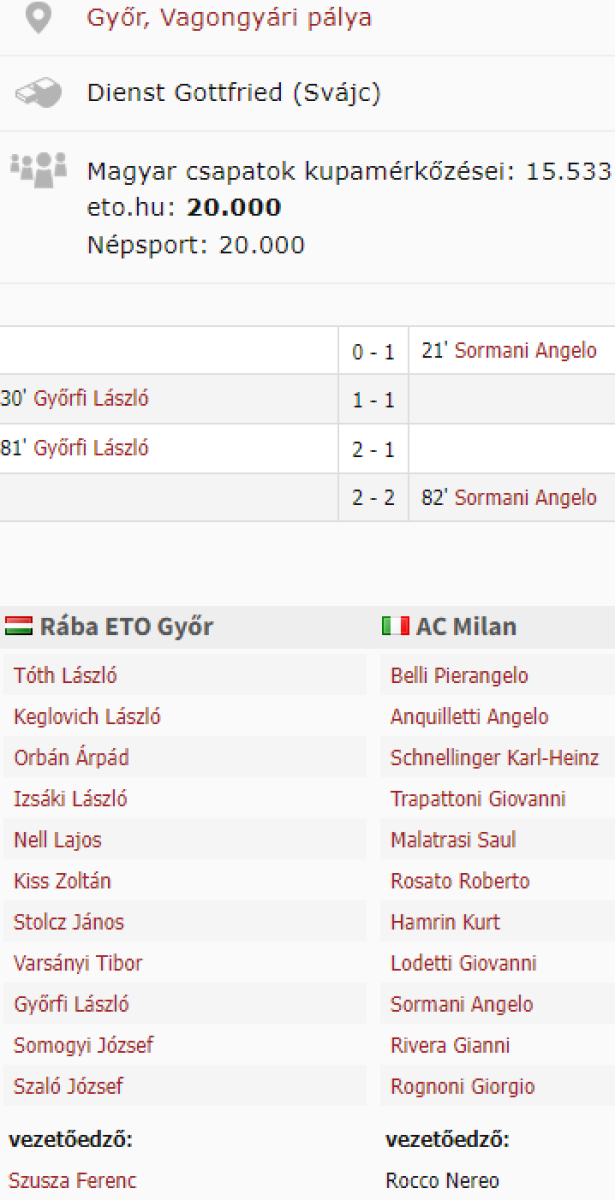
Task: Click the Italian flag icon
Action: click(395, 627)
